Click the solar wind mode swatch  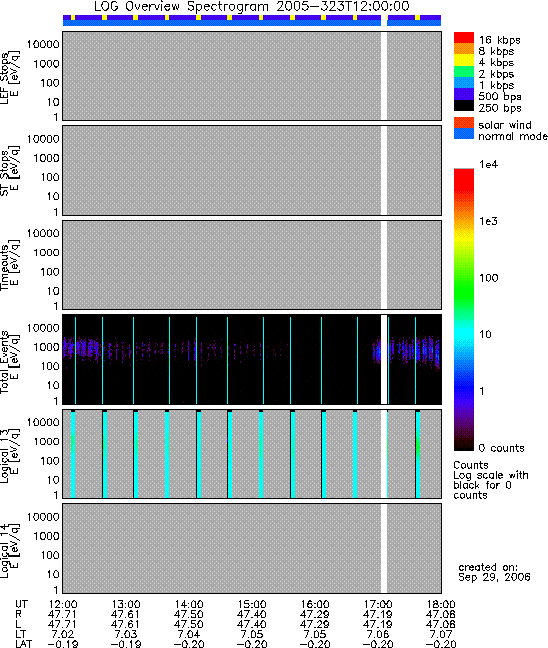click(464, 123)
